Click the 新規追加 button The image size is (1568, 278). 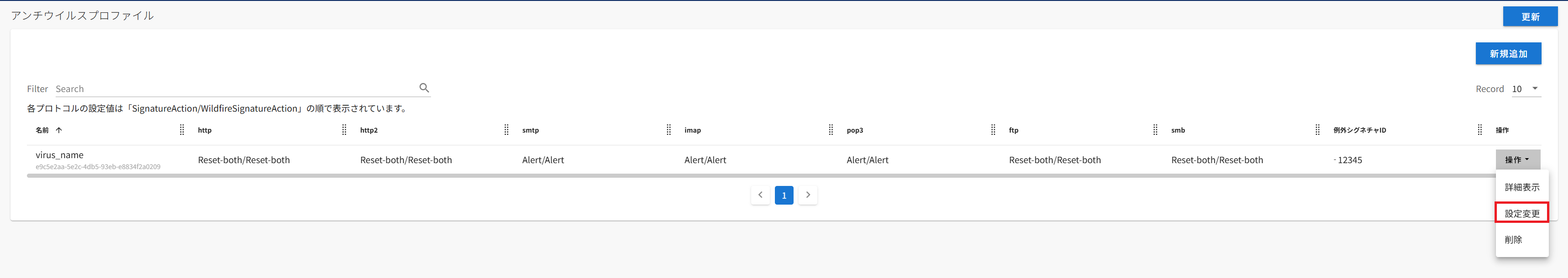pyautogui.click(x=1508, y=53)
